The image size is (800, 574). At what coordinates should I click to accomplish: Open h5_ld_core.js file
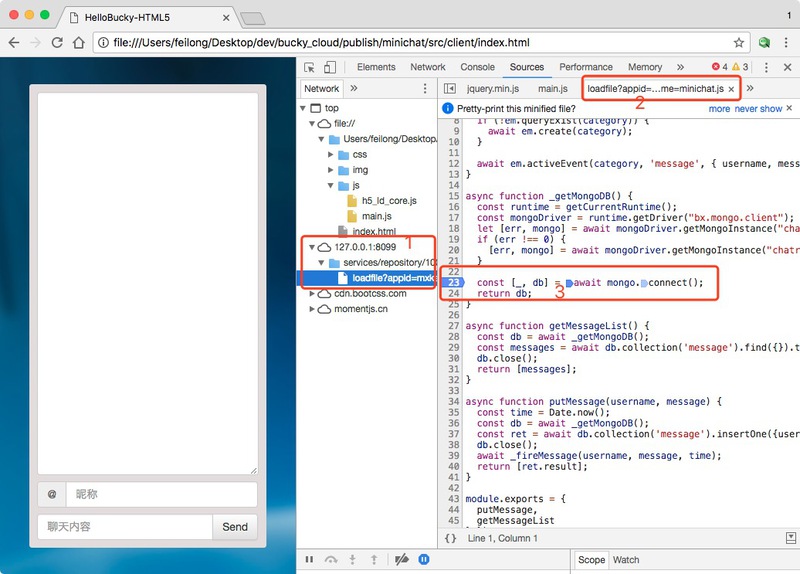click(389, 201)
